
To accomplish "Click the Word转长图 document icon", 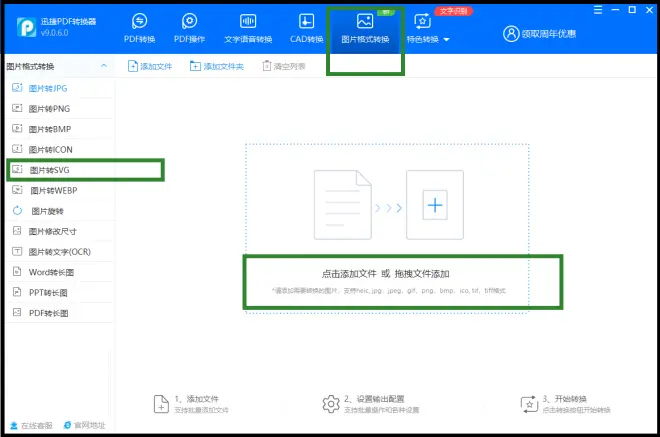I will click(x=17, y=272).
